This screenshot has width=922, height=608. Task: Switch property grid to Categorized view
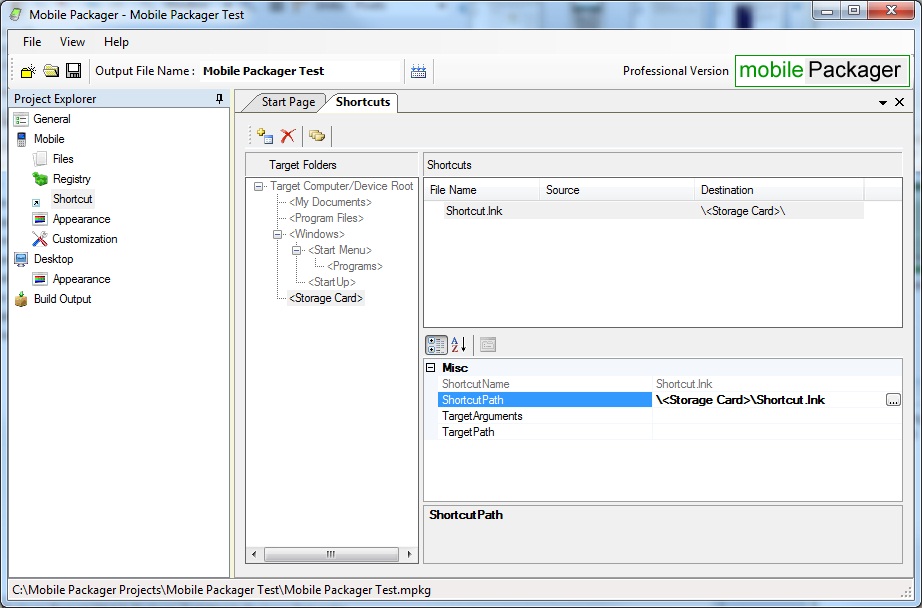[436, 345]
